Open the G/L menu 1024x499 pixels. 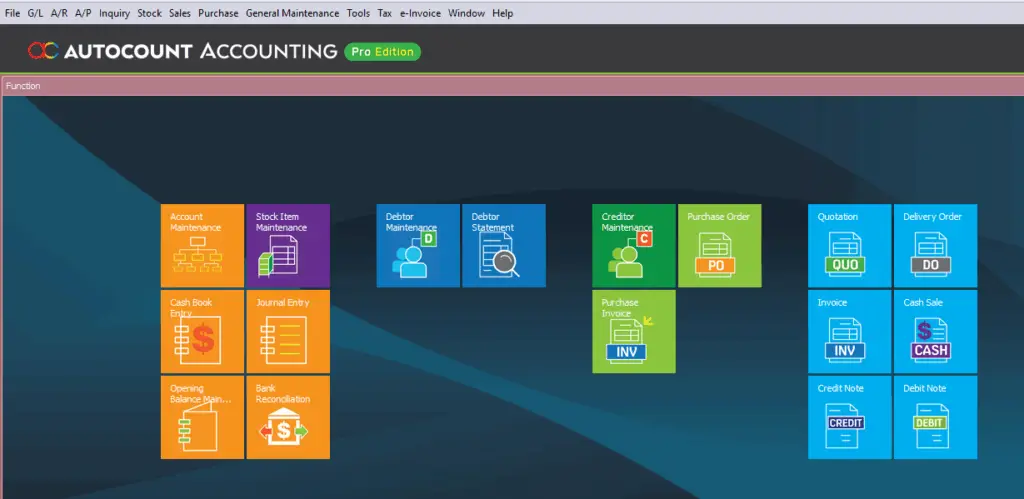35,13
